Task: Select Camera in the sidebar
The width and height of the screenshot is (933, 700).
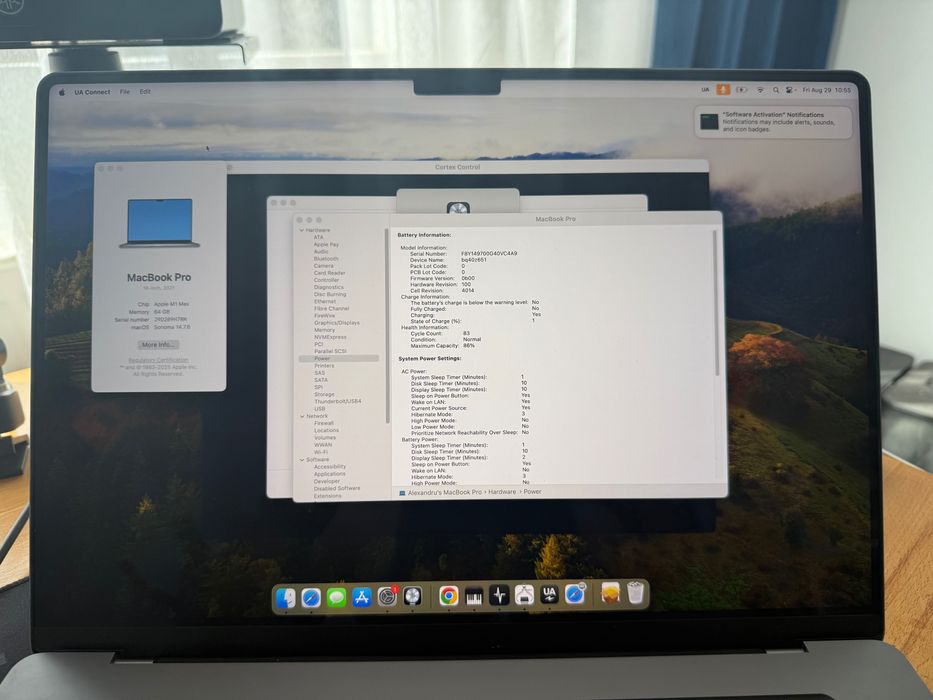Action: (x=324, y=266)
